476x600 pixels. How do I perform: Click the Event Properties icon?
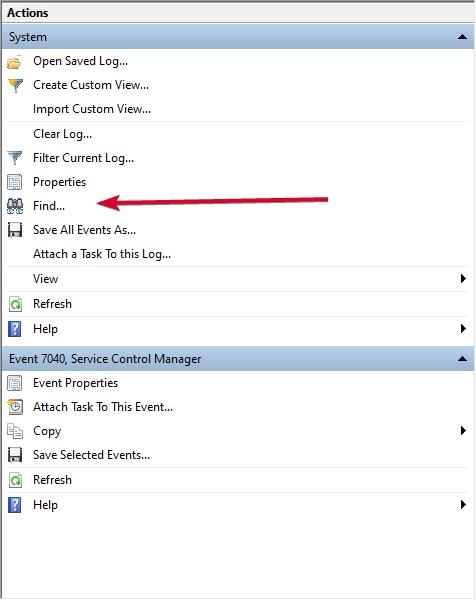[15, 383]
